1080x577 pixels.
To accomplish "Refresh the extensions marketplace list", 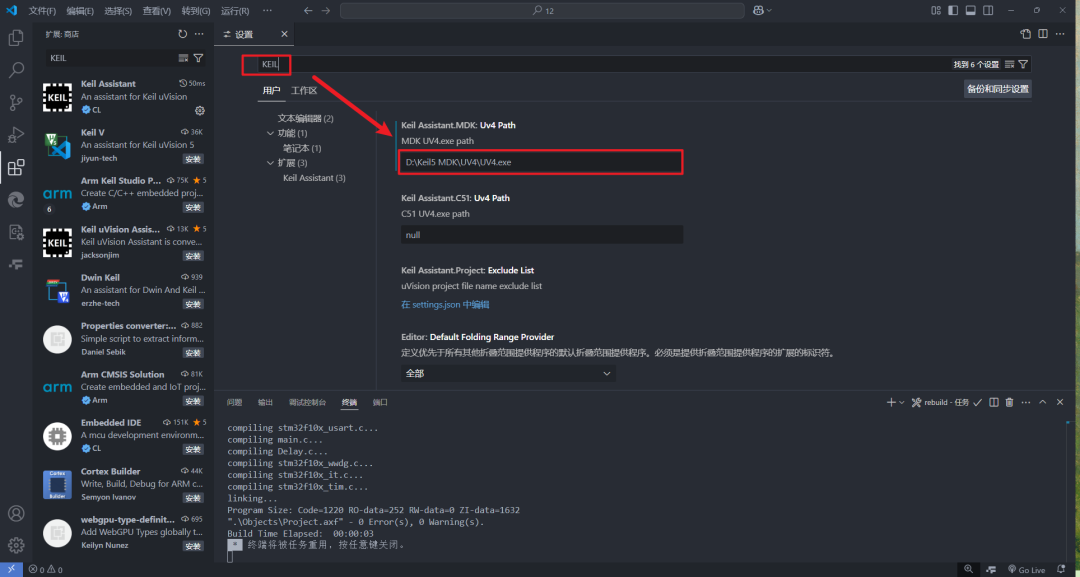I will [x=183, y=34].
